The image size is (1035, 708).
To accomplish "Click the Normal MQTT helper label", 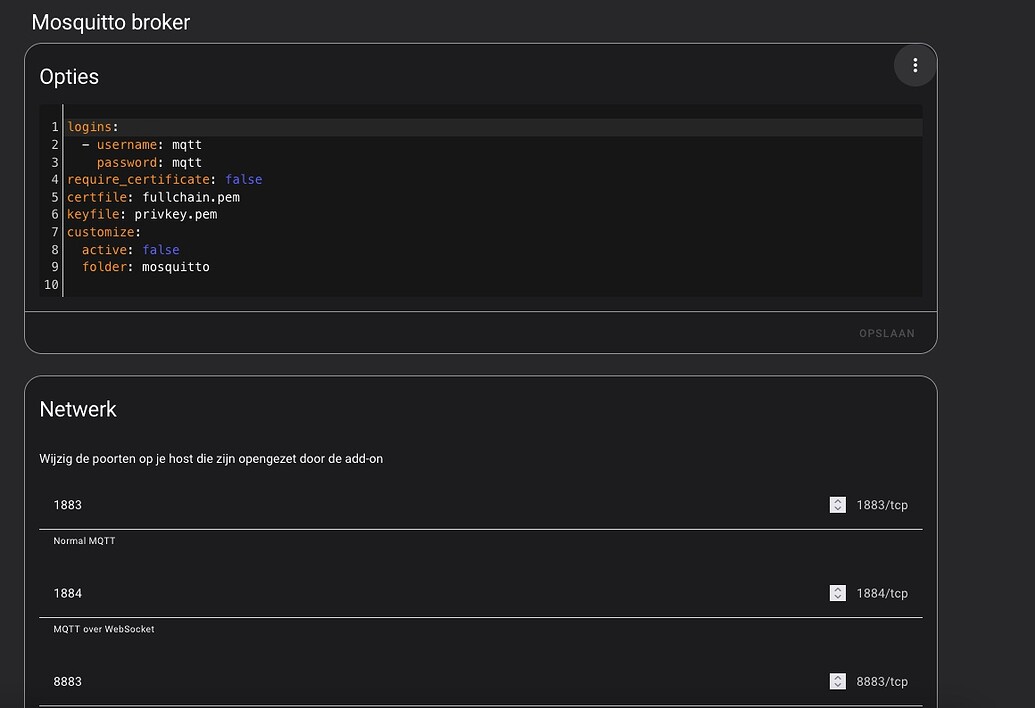I will tap(84, 540).
